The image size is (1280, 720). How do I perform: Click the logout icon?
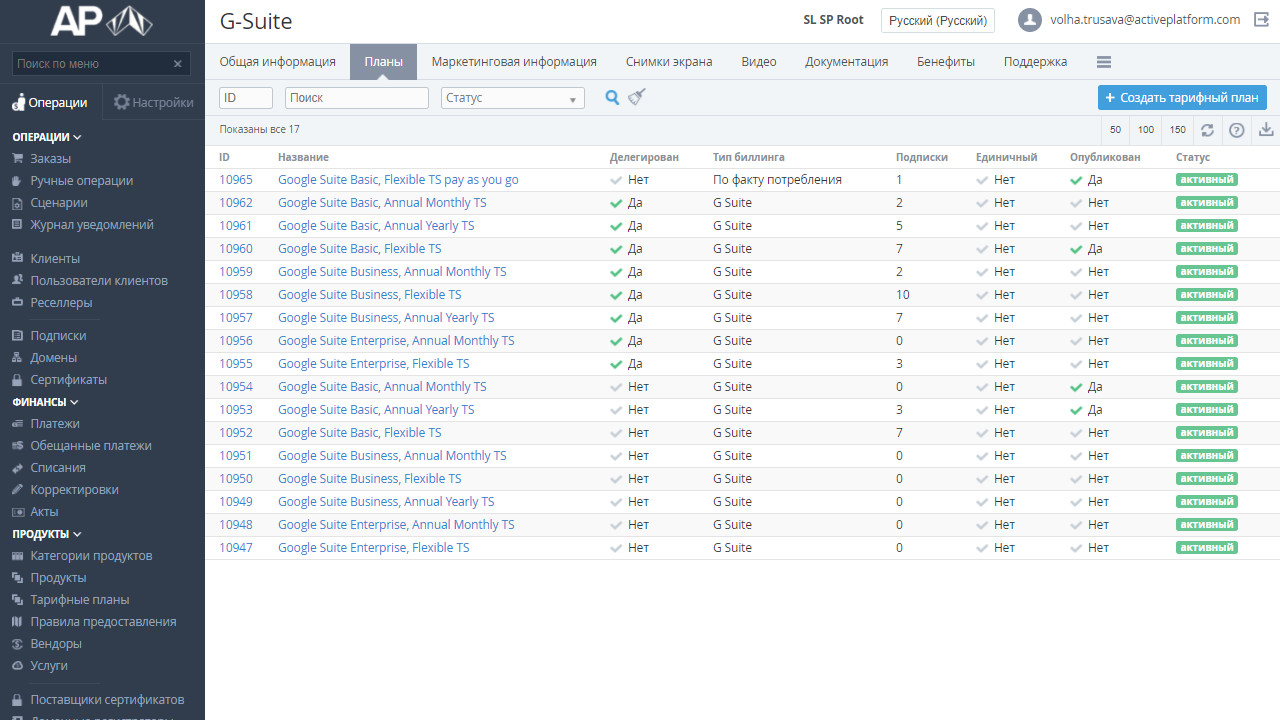(1261, 19)
